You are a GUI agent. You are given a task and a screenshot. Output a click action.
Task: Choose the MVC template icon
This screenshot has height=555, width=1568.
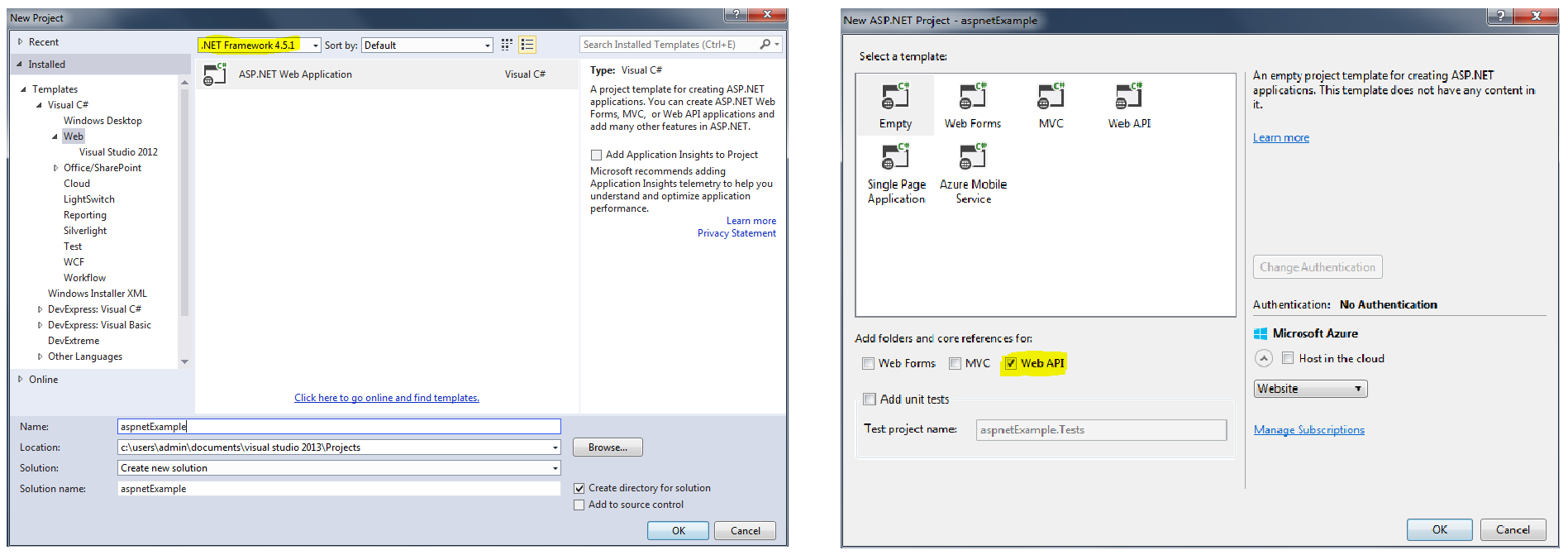(1051, 96)
